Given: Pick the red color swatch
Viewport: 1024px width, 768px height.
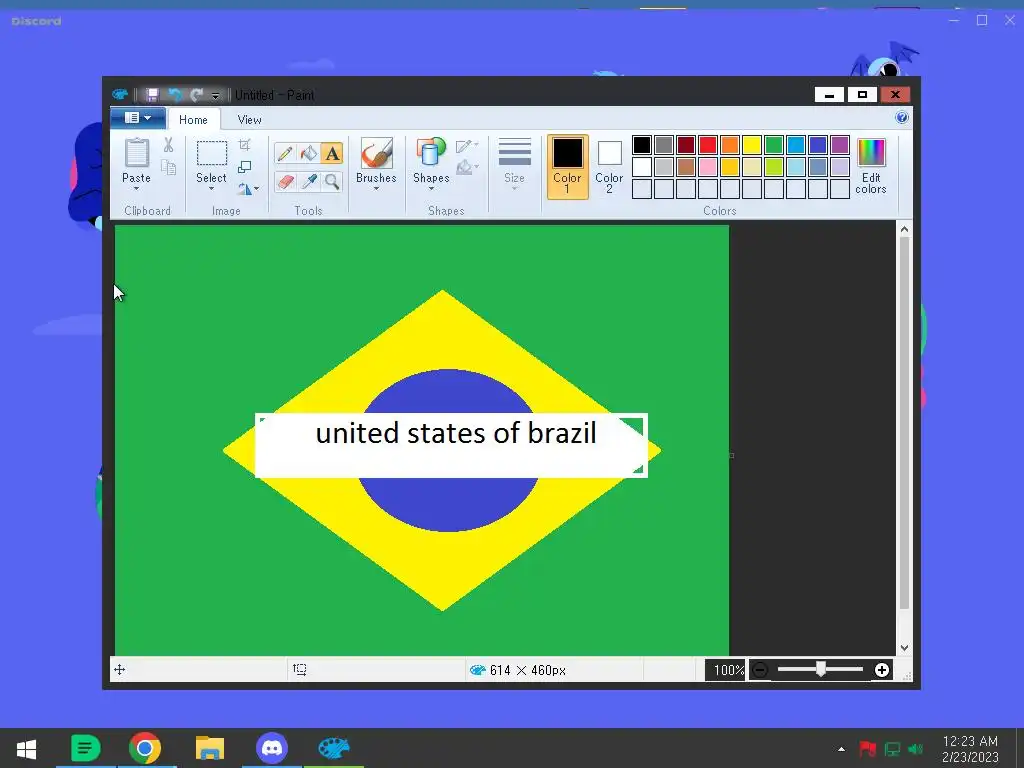Looking at the screenshot, I should point(708,145).
